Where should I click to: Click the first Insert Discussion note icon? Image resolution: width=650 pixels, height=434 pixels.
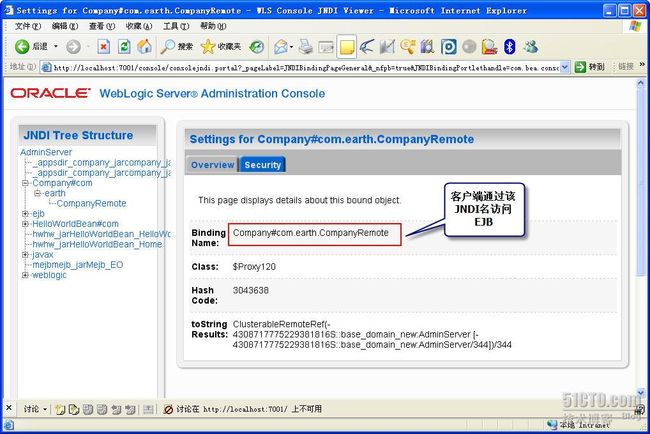coord(60,410)
